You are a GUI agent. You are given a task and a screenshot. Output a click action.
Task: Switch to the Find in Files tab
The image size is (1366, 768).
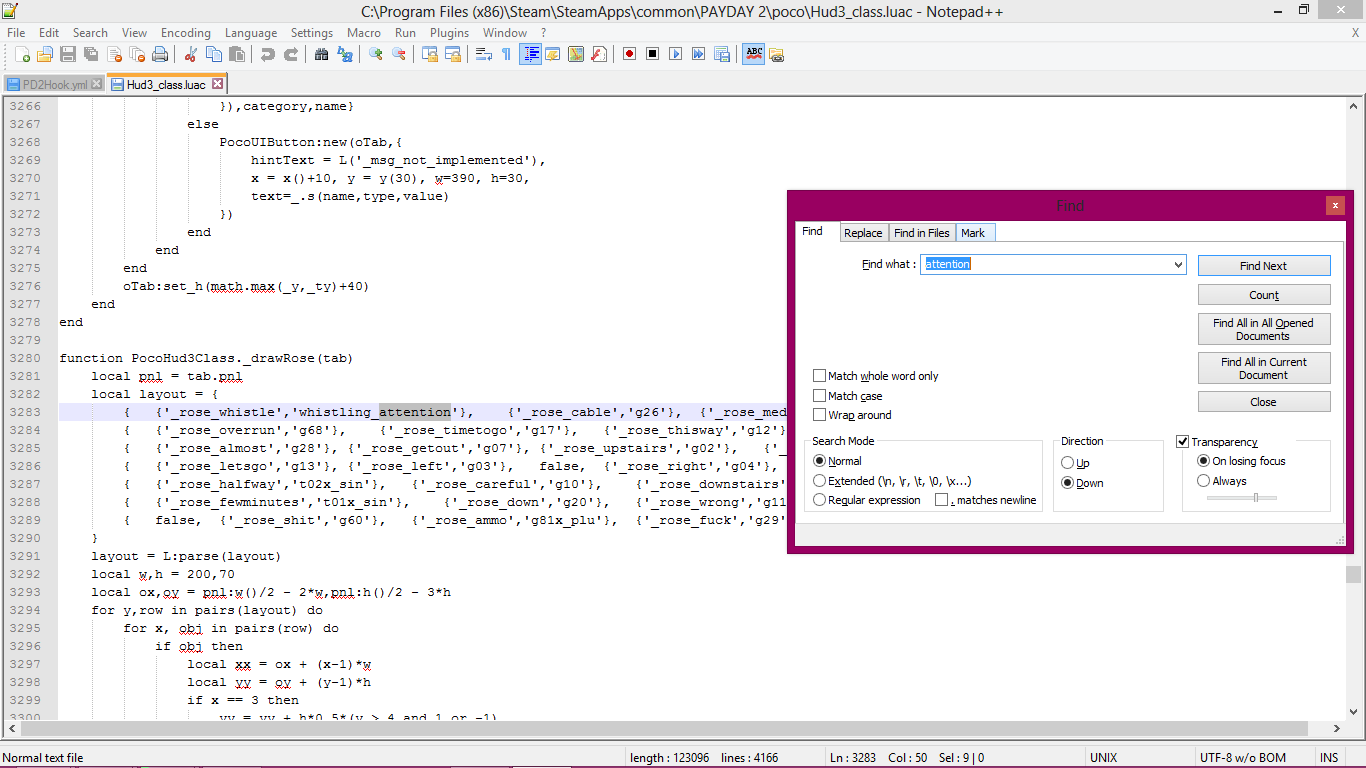click(x=922, y=233)
